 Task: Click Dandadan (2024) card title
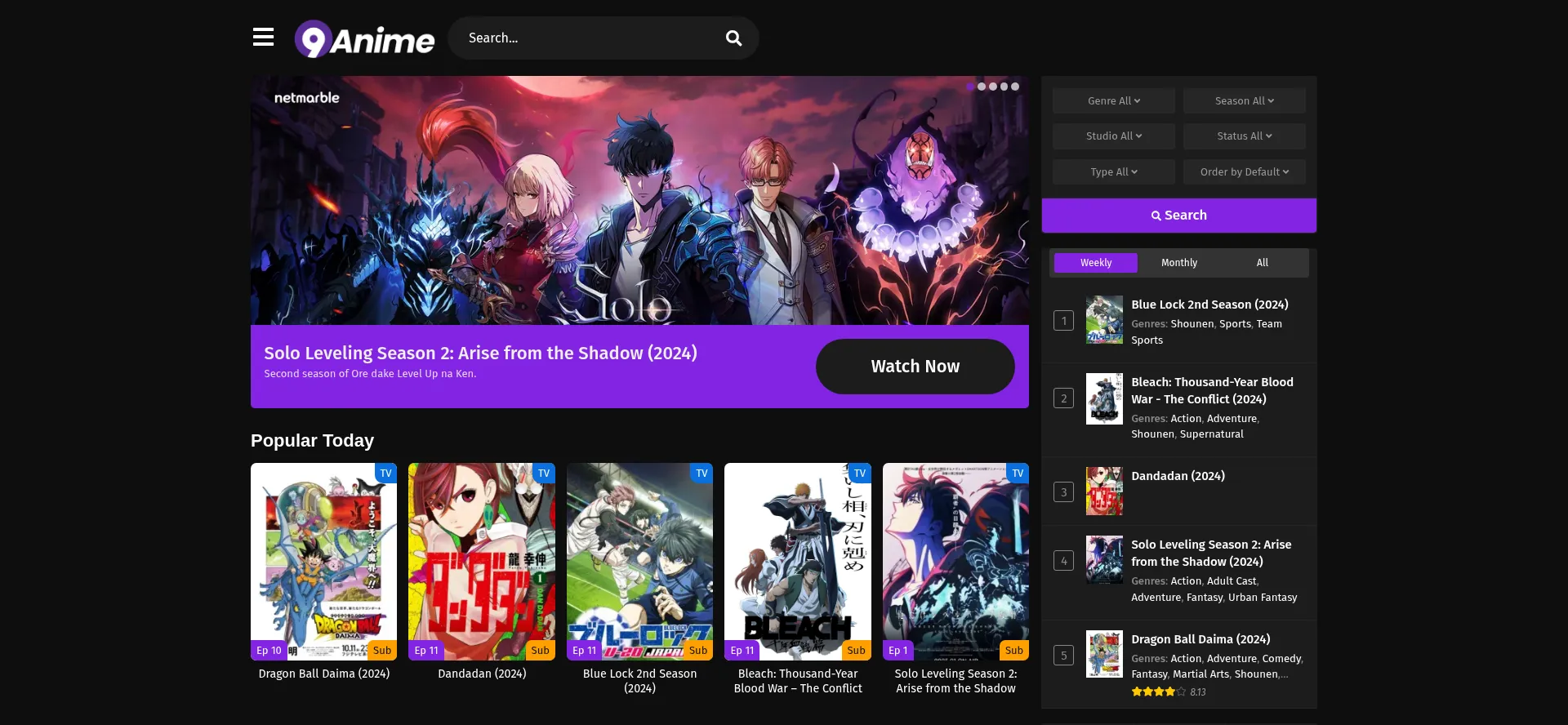[x=482, y=674]
